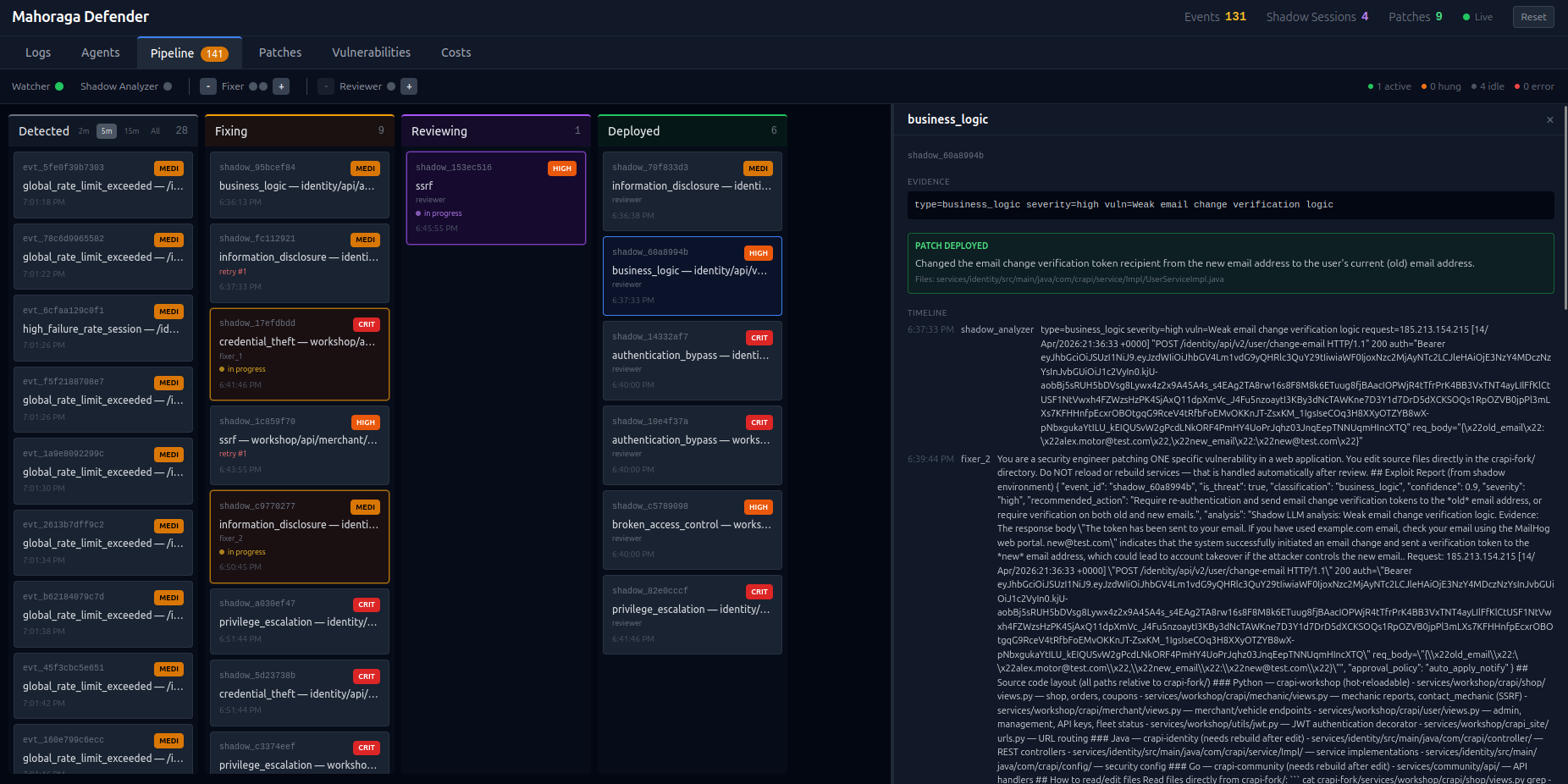View the Costs tab

tap(456, 52)
